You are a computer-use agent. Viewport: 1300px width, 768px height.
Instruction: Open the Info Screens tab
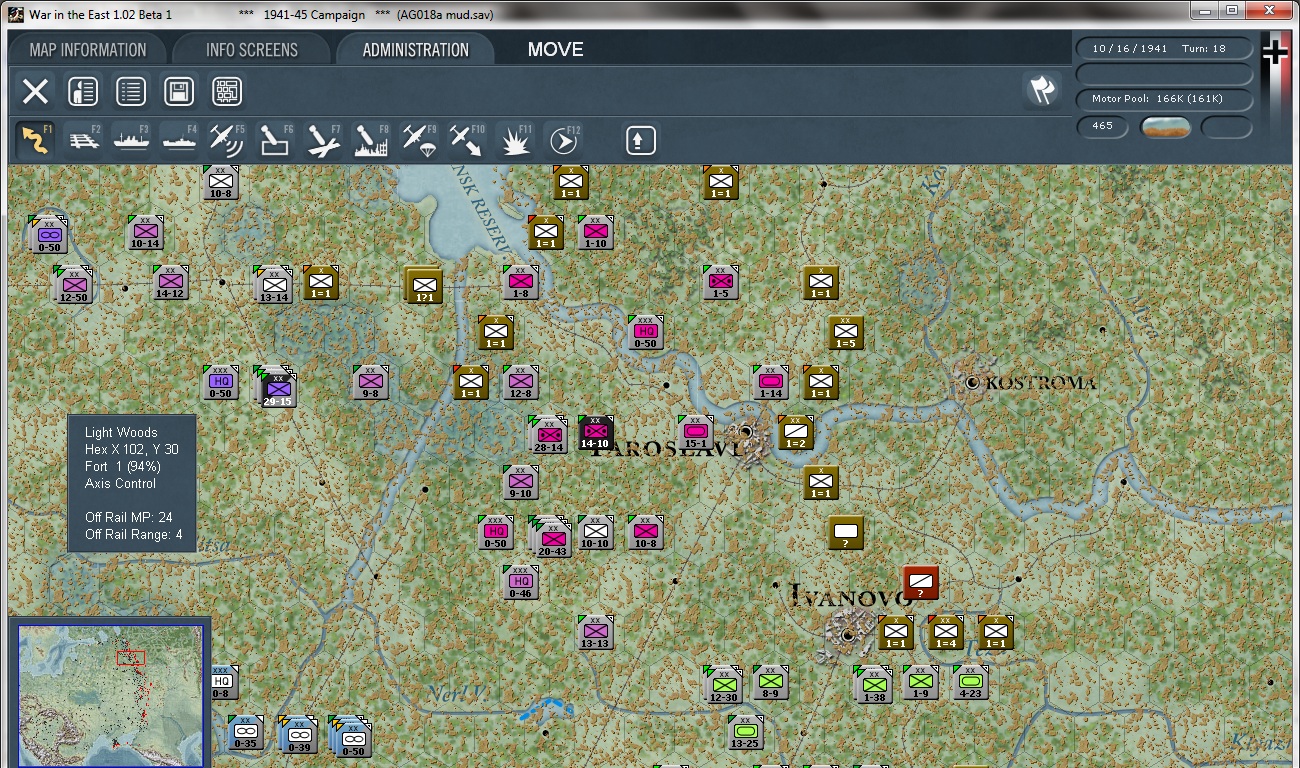coord(252,50)
